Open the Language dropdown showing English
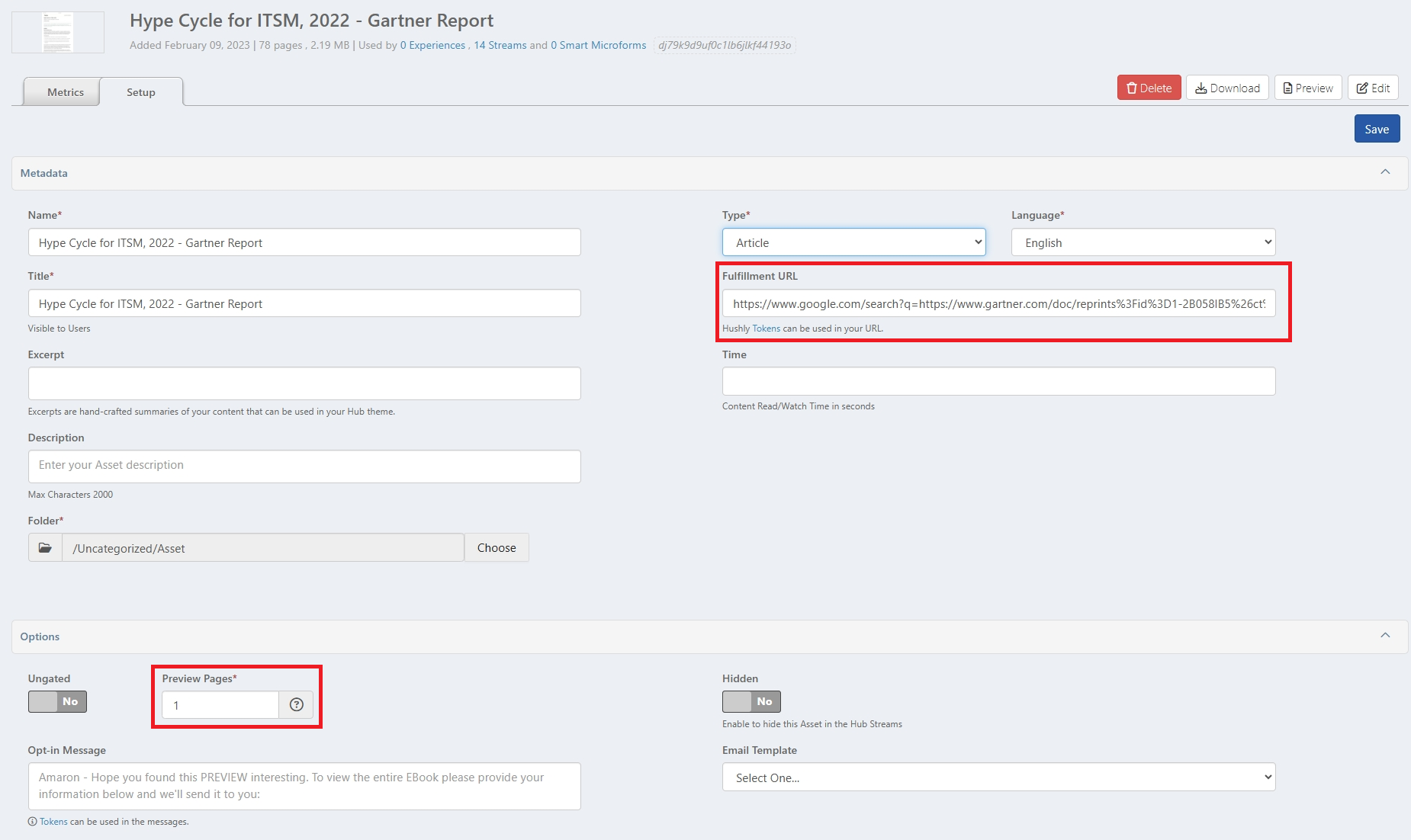This screenshot has width=1411, height=840. pos(1143,242)
